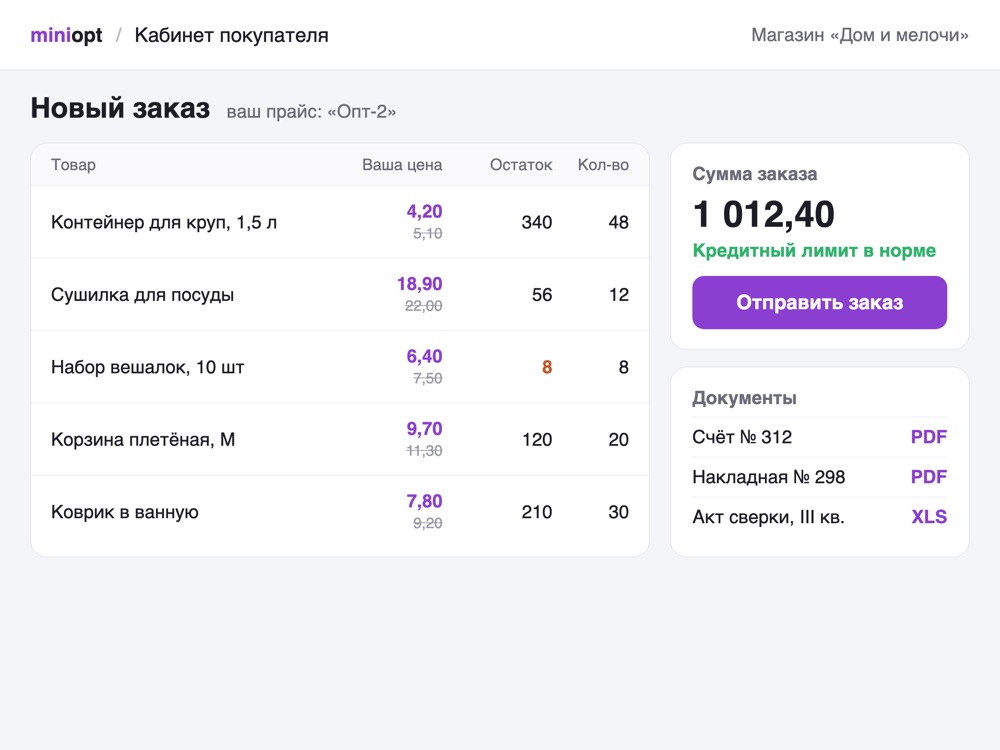Click crossed-out old price 11,30
This screenshot has height=750, width=1000.
(424, 451)
